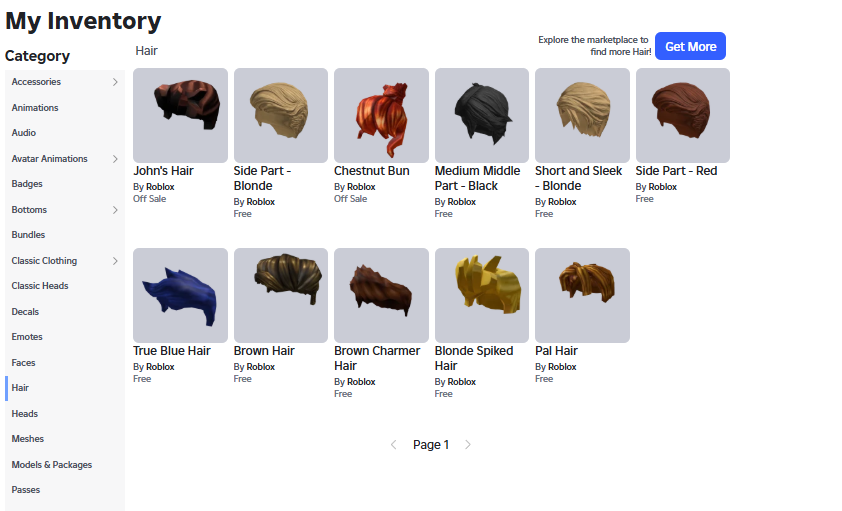This screenshot has width=842, height=511.
Task: Expand the Accessories category chevron
Action: pos(115,82)
